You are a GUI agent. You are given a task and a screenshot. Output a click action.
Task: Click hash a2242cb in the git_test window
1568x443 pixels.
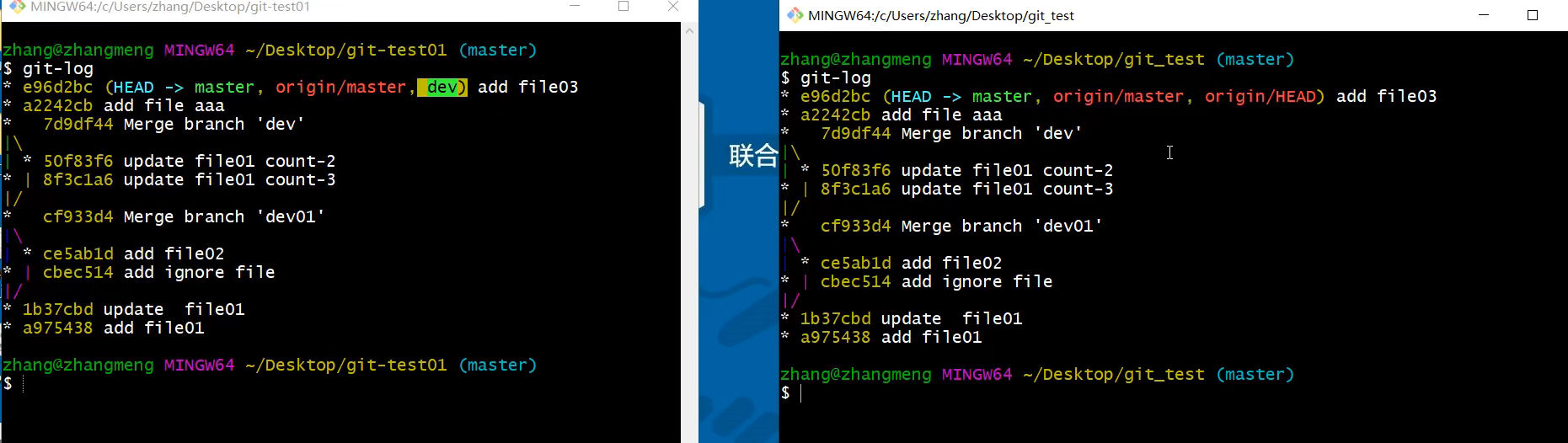click(836, 115)
